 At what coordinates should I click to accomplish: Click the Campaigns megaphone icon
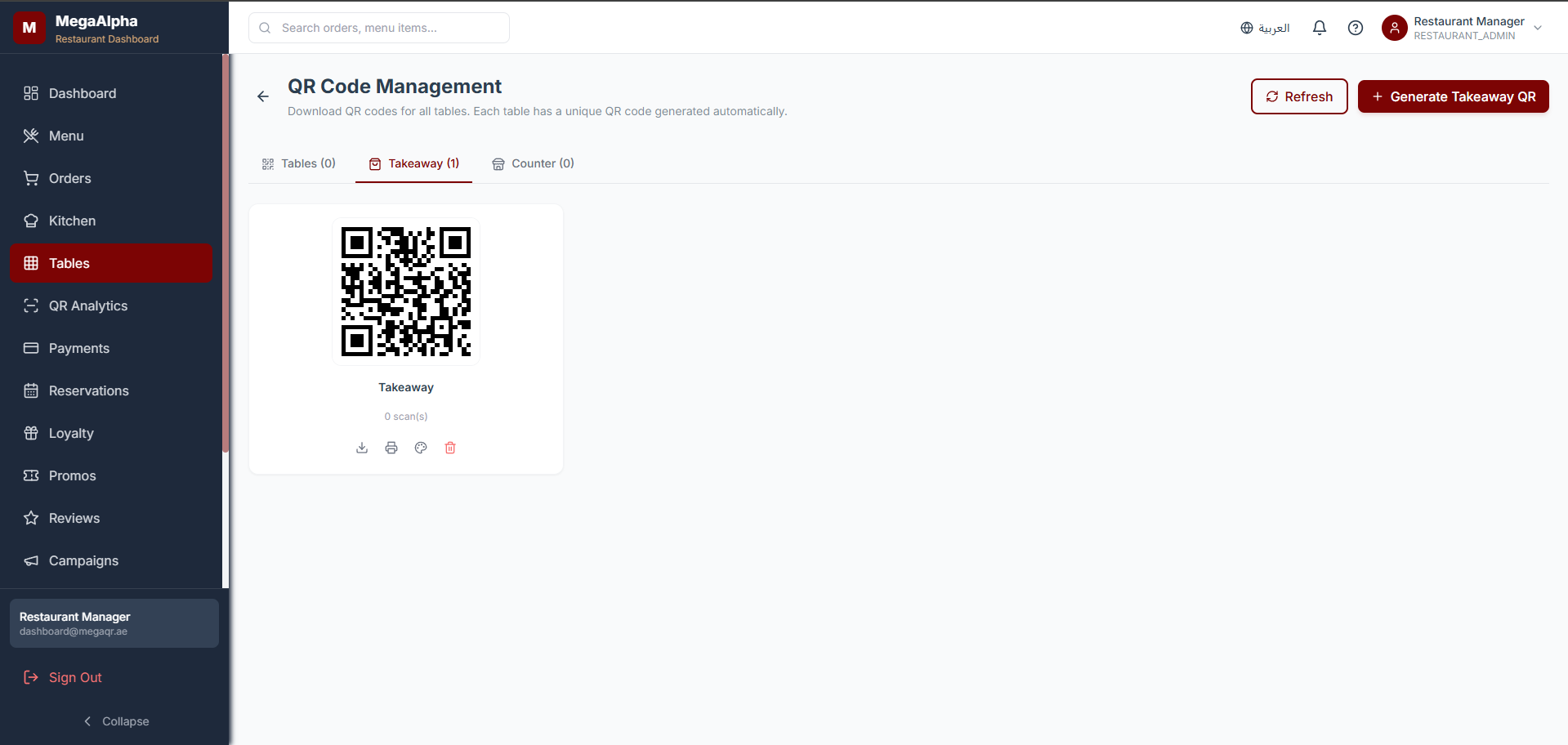pos(31,560)
